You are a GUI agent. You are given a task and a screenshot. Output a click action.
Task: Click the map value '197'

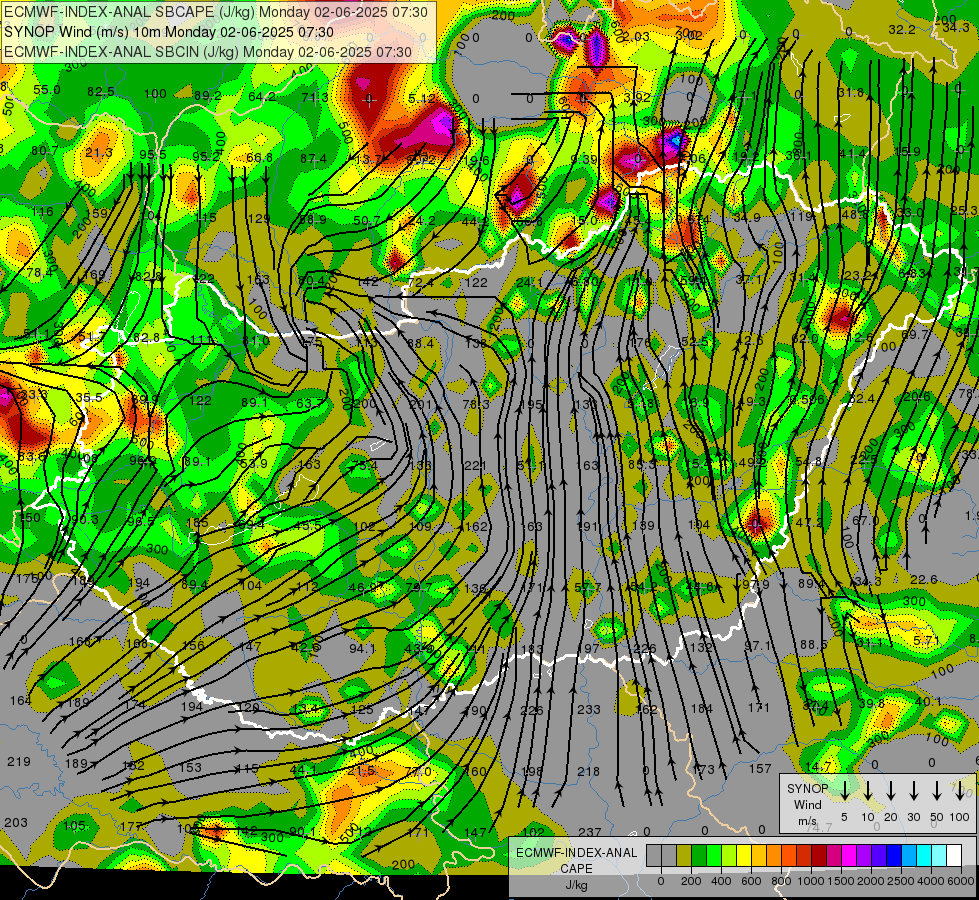pyautogui.click(x=588, y=650)
